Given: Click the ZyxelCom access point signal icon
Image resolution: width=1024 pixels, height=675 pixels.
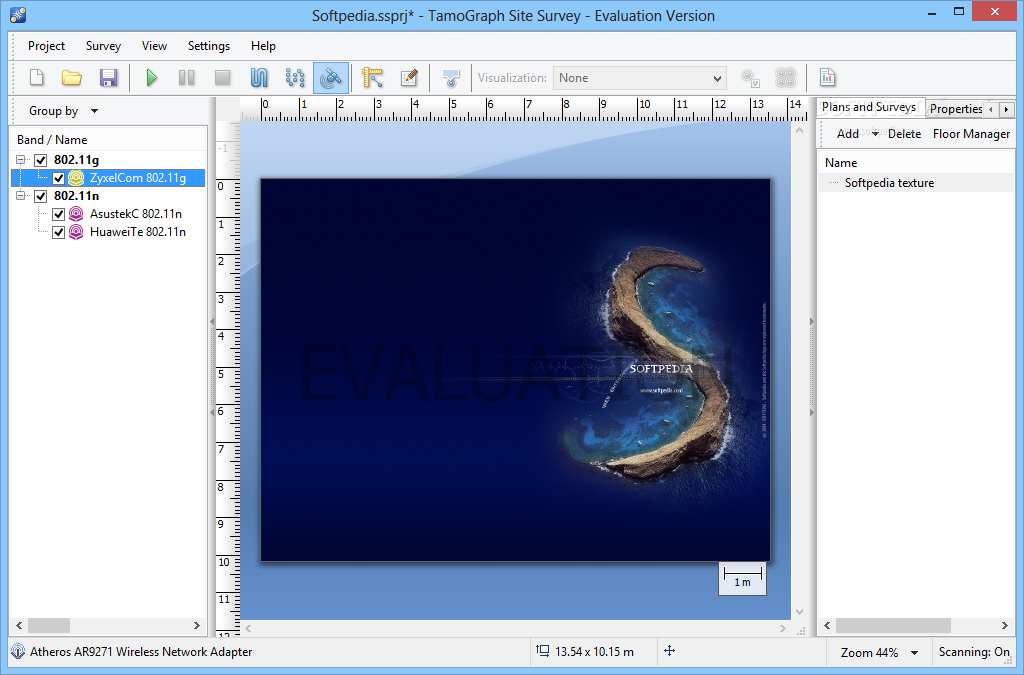Looking at the screenshot, I should [76, 178].
